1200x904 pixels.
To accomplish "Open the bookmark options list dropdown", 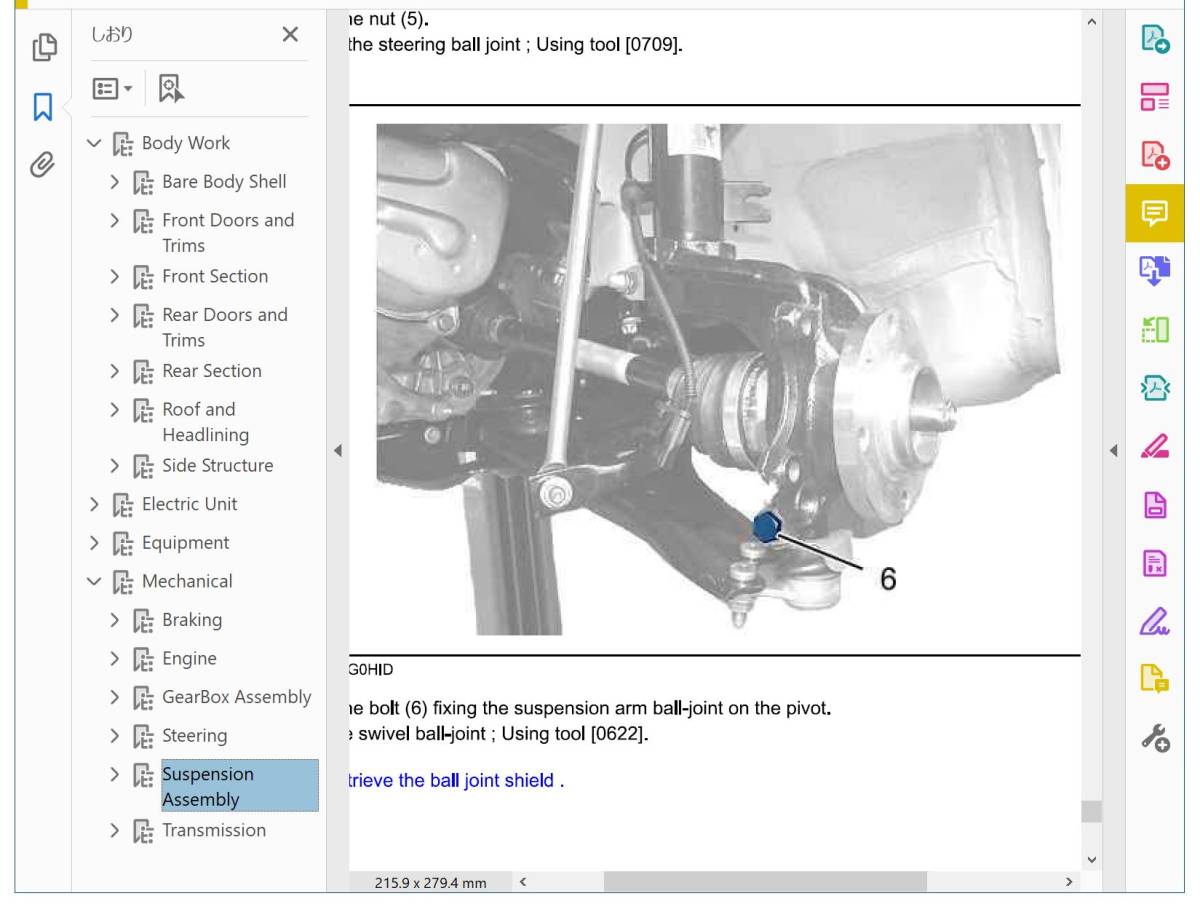I will pos(112,89).
